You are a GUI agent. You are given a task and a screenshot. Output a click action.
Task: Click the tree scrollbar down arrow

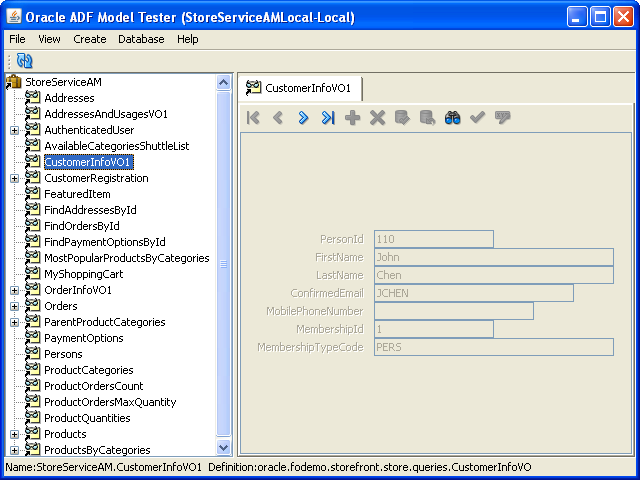coord(224,447)
